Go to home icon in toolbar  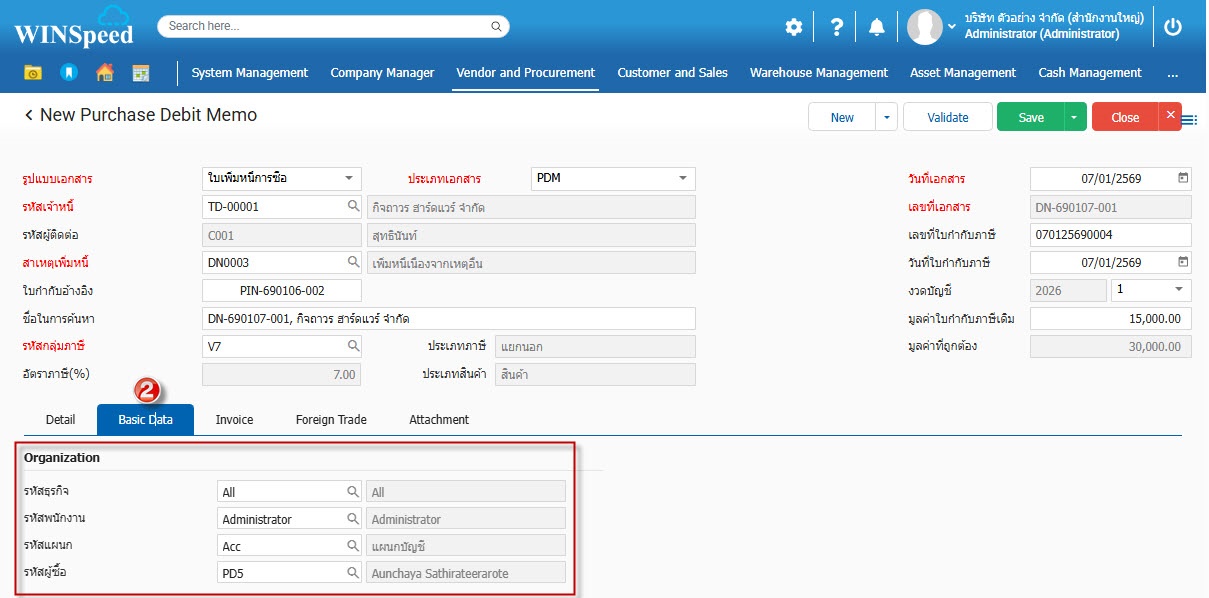[x=104, y=73]
